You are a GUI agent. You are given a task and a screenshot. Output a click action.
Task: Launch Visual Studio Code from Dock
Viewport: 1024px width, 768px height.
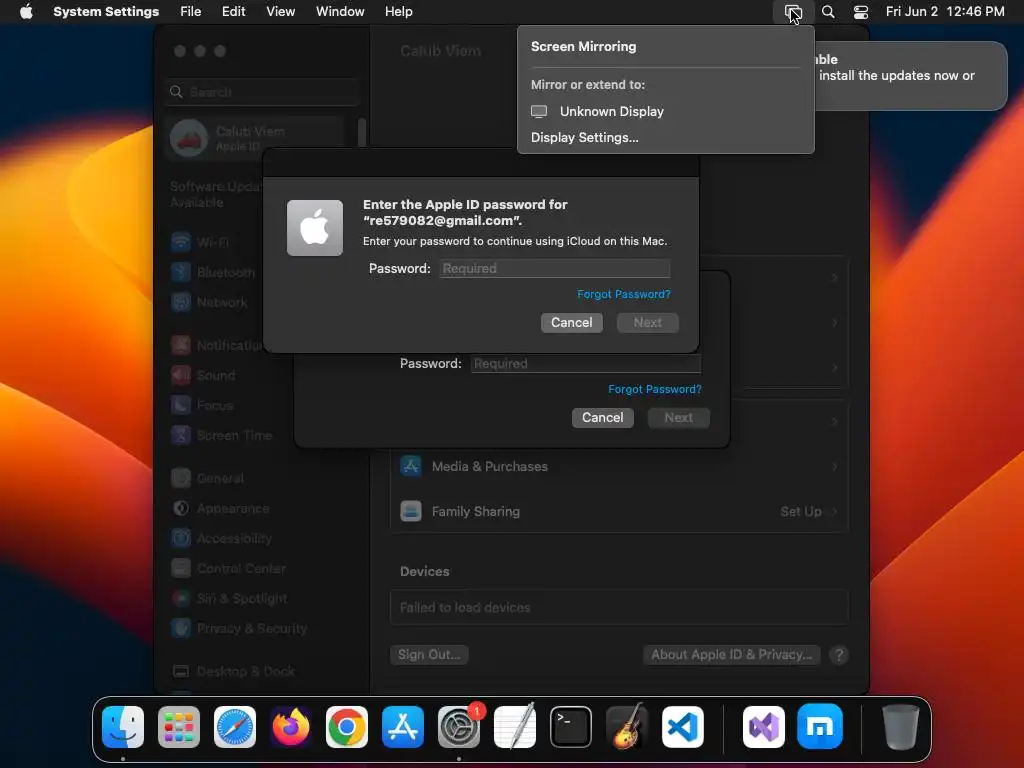(682, 727)
